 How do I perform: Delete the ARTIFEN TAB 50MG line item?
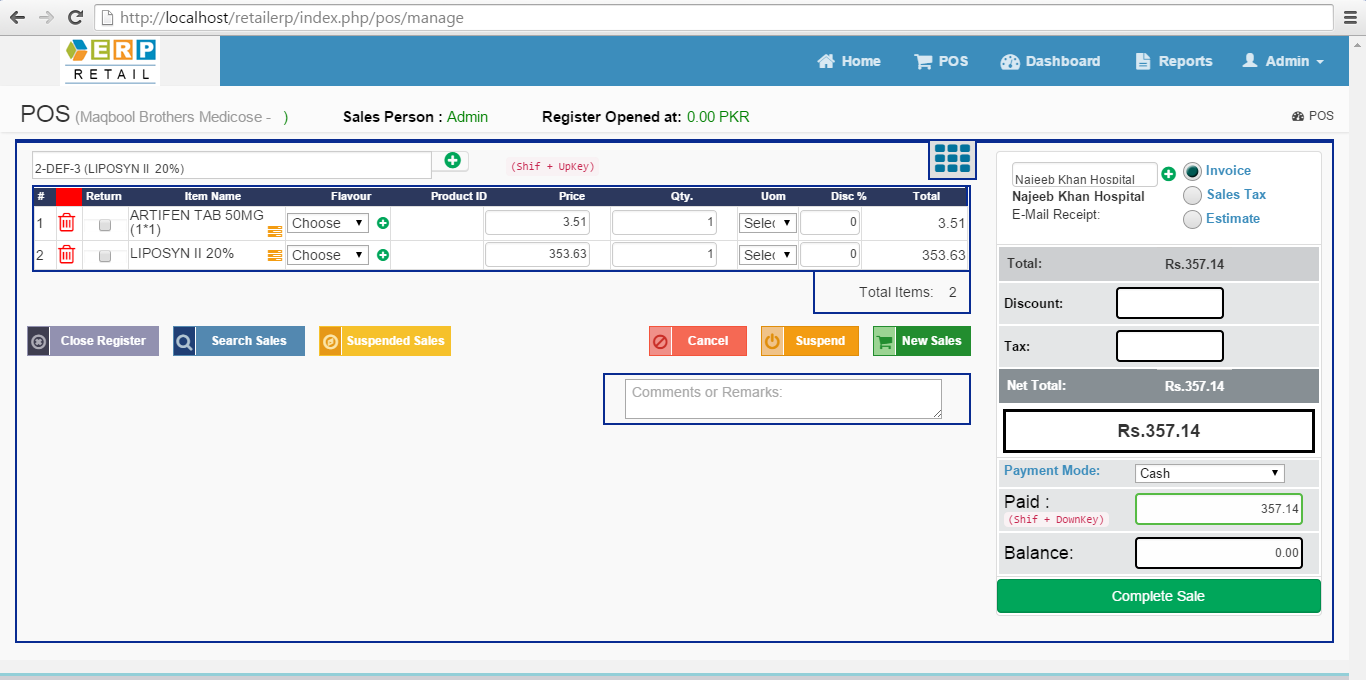(66, 222)
